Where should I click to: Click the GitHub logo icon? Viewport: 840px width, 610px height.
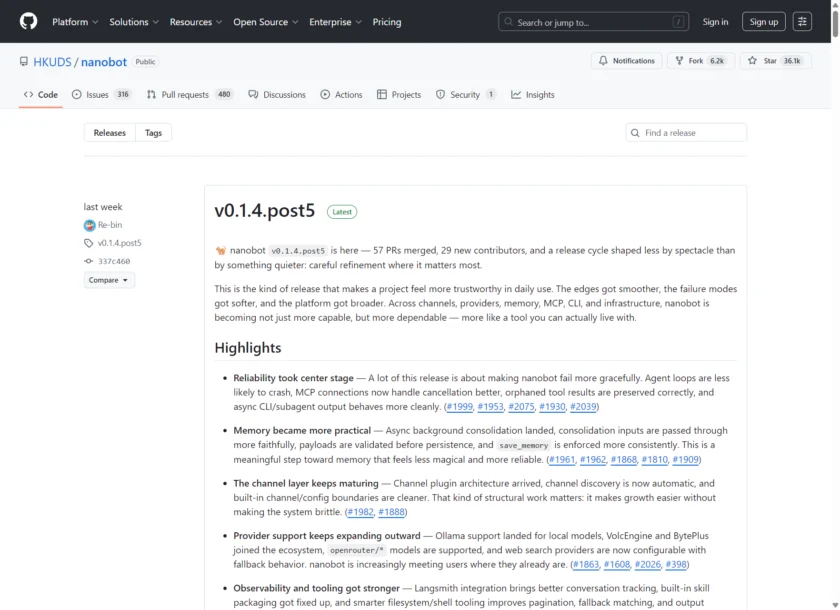pos(28,21)
